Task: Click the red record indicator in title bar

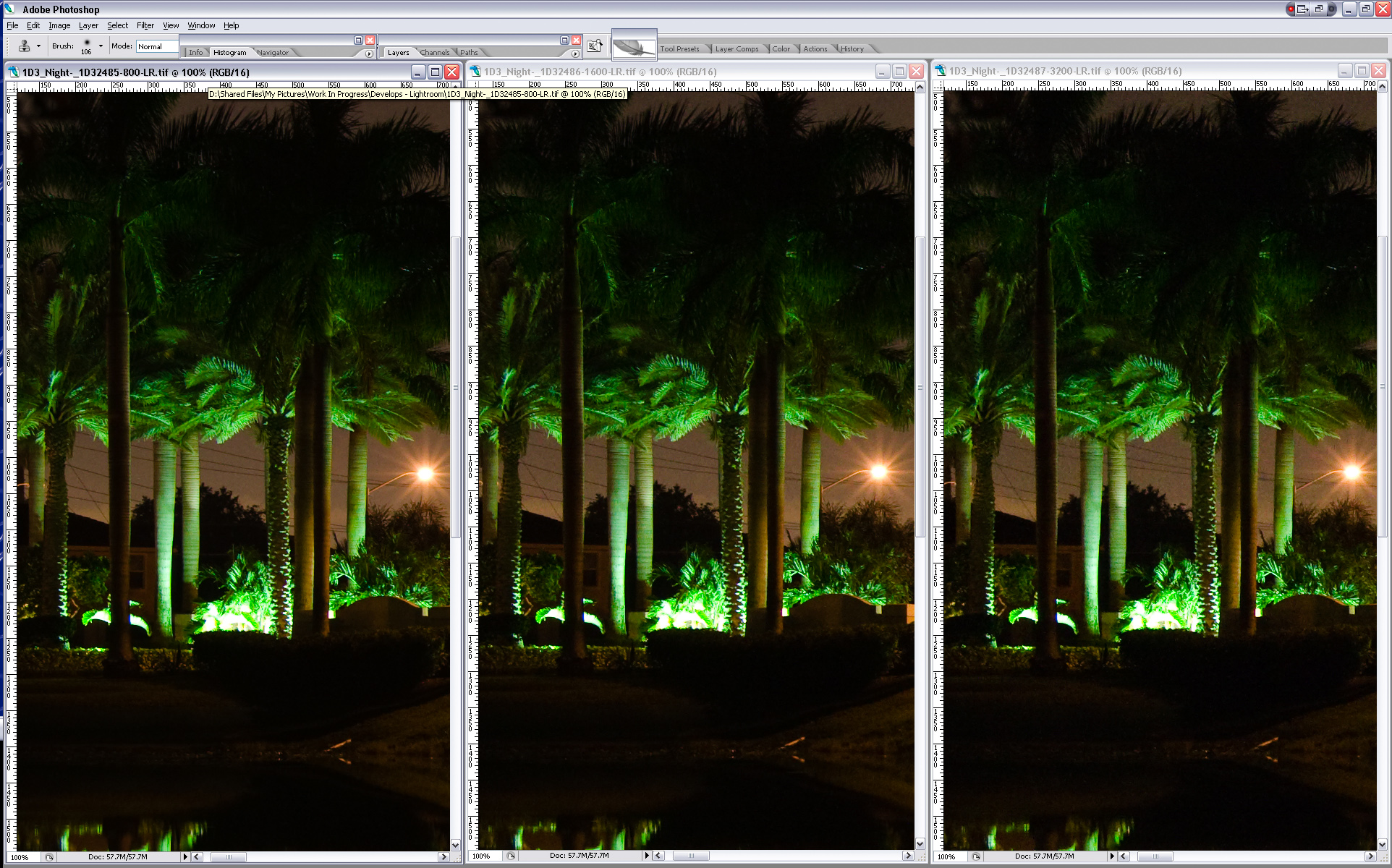Action: (x=1291, y=9)
